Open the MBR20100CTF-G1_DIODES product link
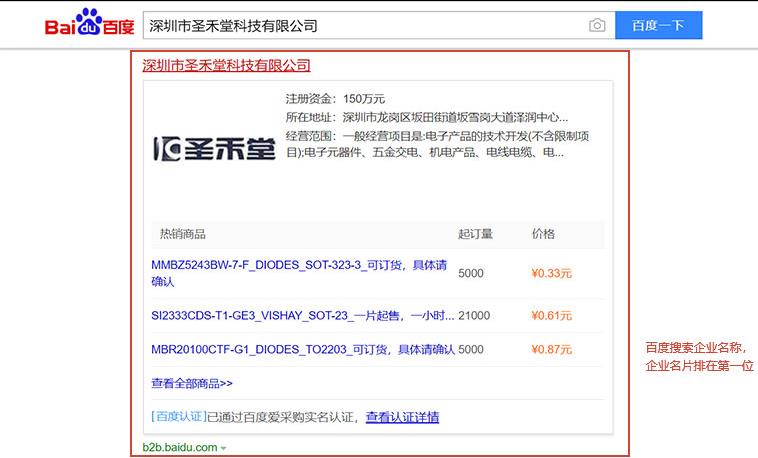The height and width of the screenshot is (458, 758). [x=303, y=350]
